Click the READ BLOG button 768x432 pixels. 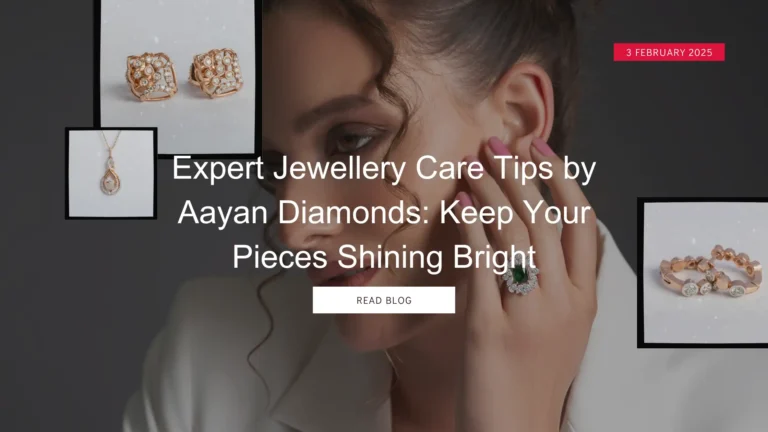384,300
